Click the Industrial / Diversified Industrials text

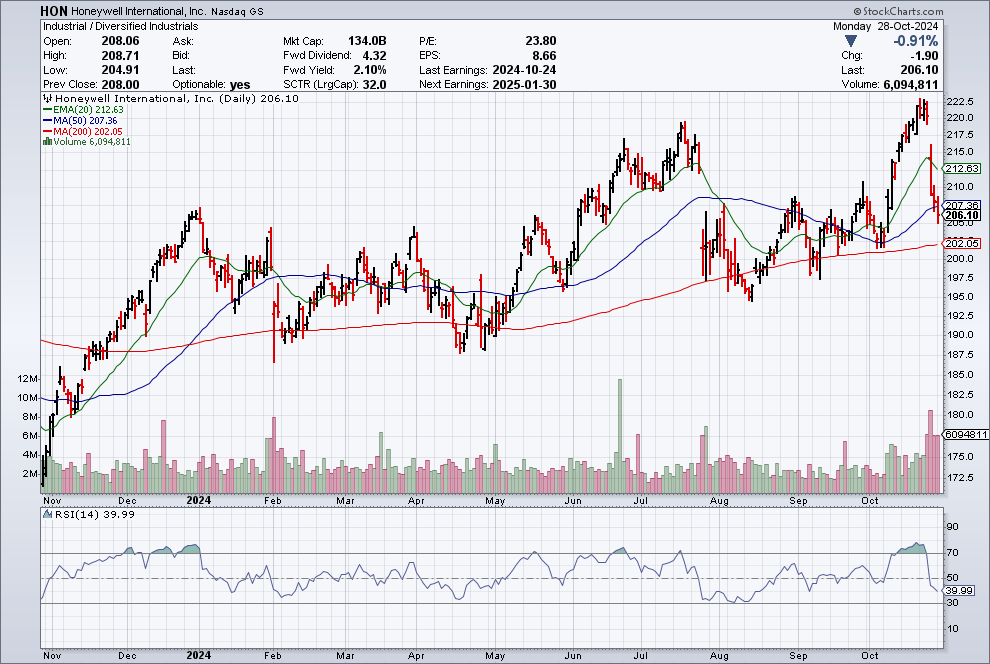coord(121,27)
